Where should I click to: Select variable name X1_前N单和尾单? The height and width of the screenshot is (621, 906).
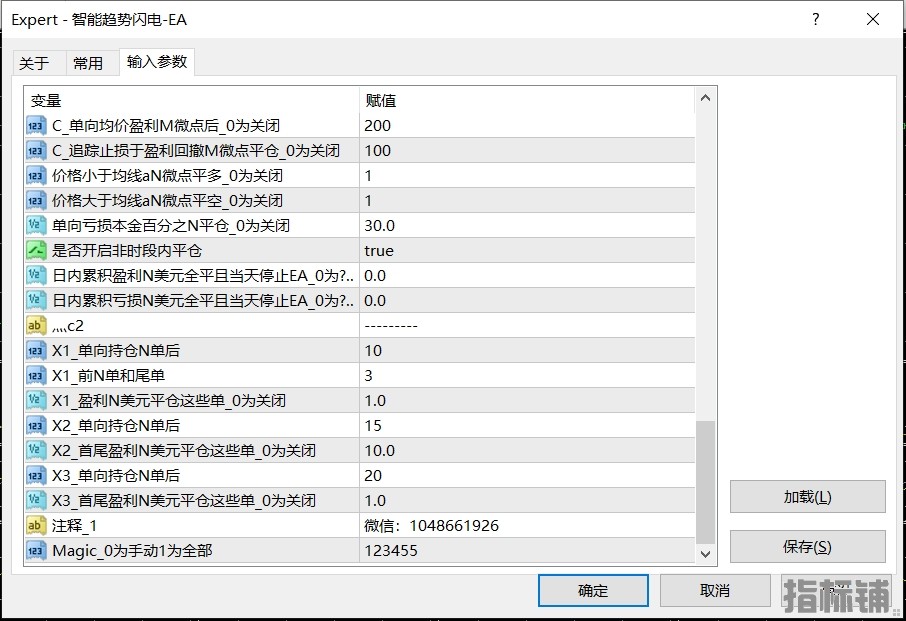(109, 376)
